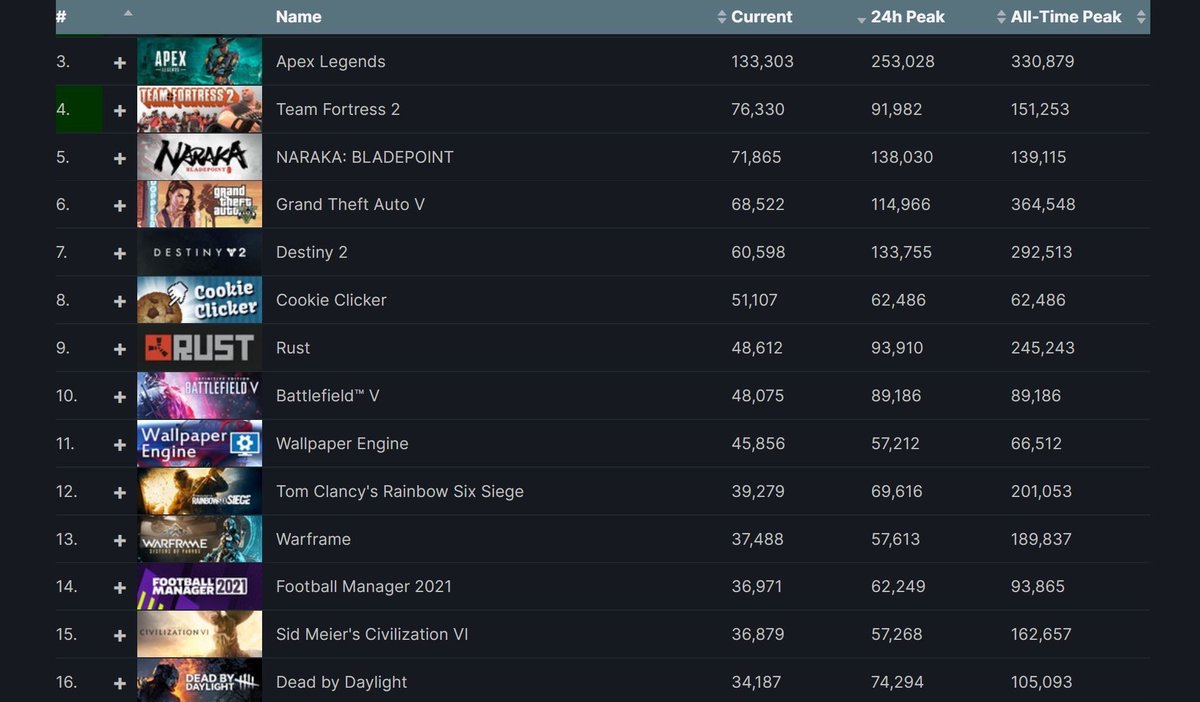Open the Wallpaper Engine name link
This screenshot has height=702, width=1200.
pos(342,444)
